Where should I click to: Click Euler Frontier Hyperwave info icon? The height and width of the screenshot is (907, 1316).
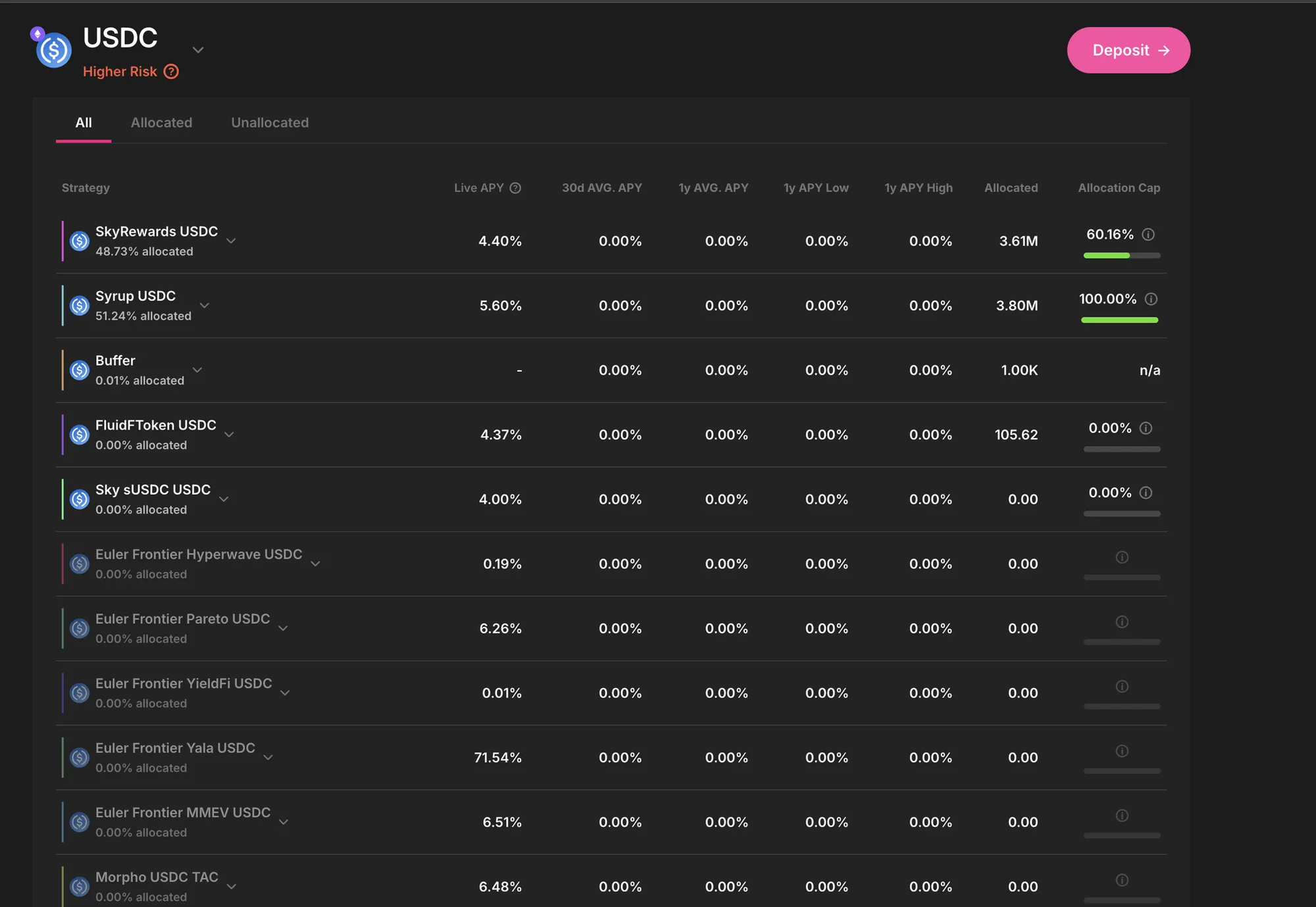click(x=1122, y=557)
